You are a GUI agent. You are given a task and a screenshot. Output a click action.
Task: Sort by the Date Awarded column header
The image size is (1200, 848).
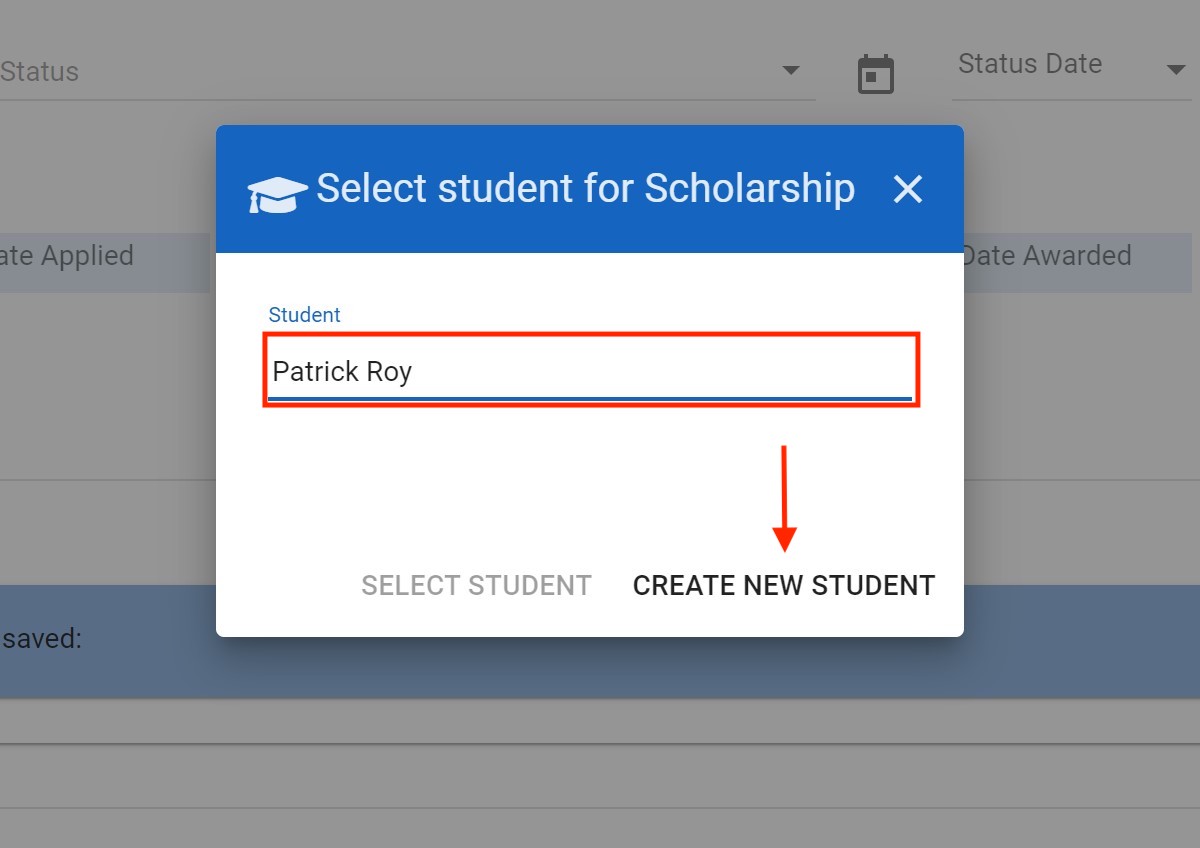coord(1046,256)
